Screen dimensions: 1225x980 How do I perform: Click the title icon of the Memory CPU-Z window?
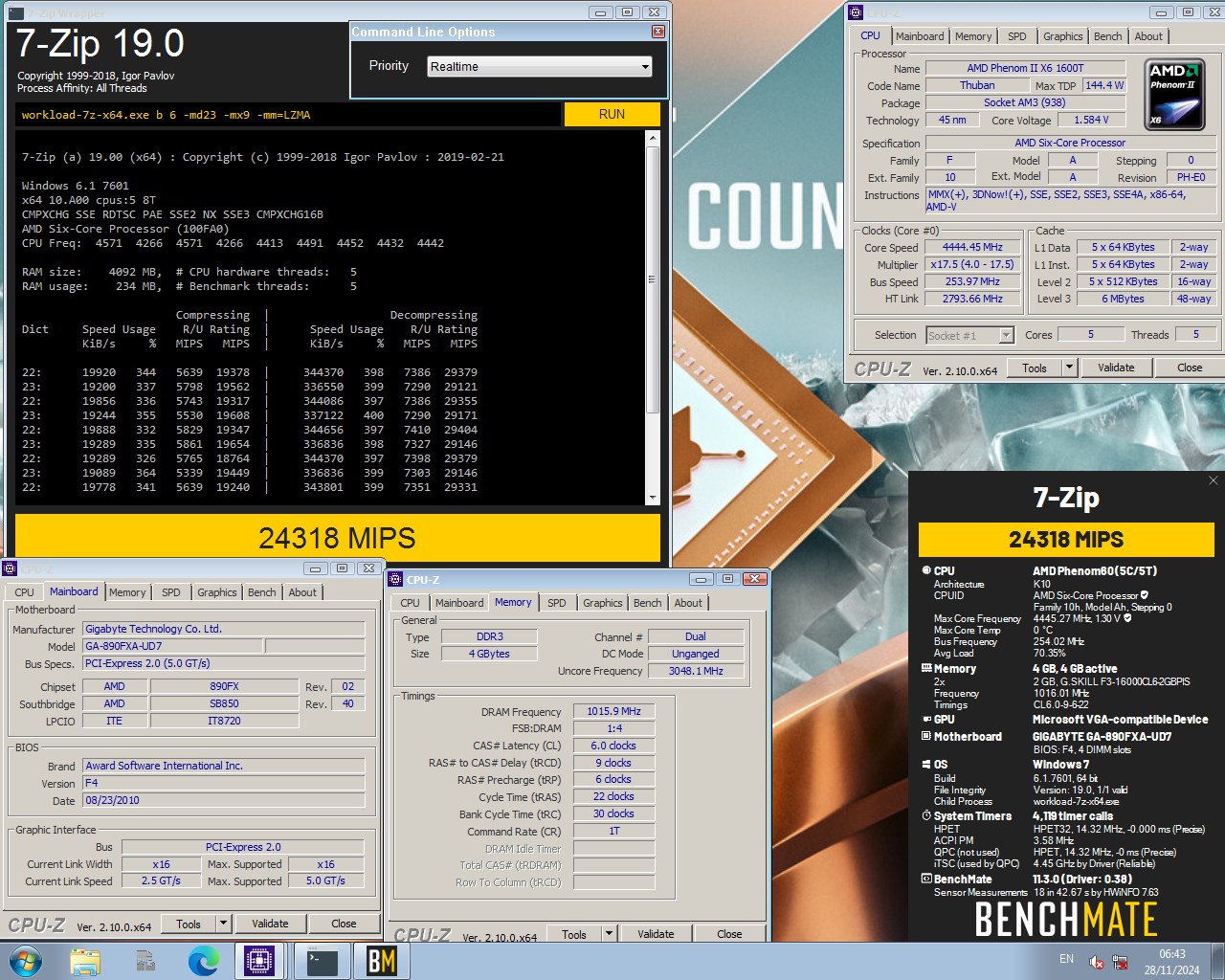tap(396, 579)
